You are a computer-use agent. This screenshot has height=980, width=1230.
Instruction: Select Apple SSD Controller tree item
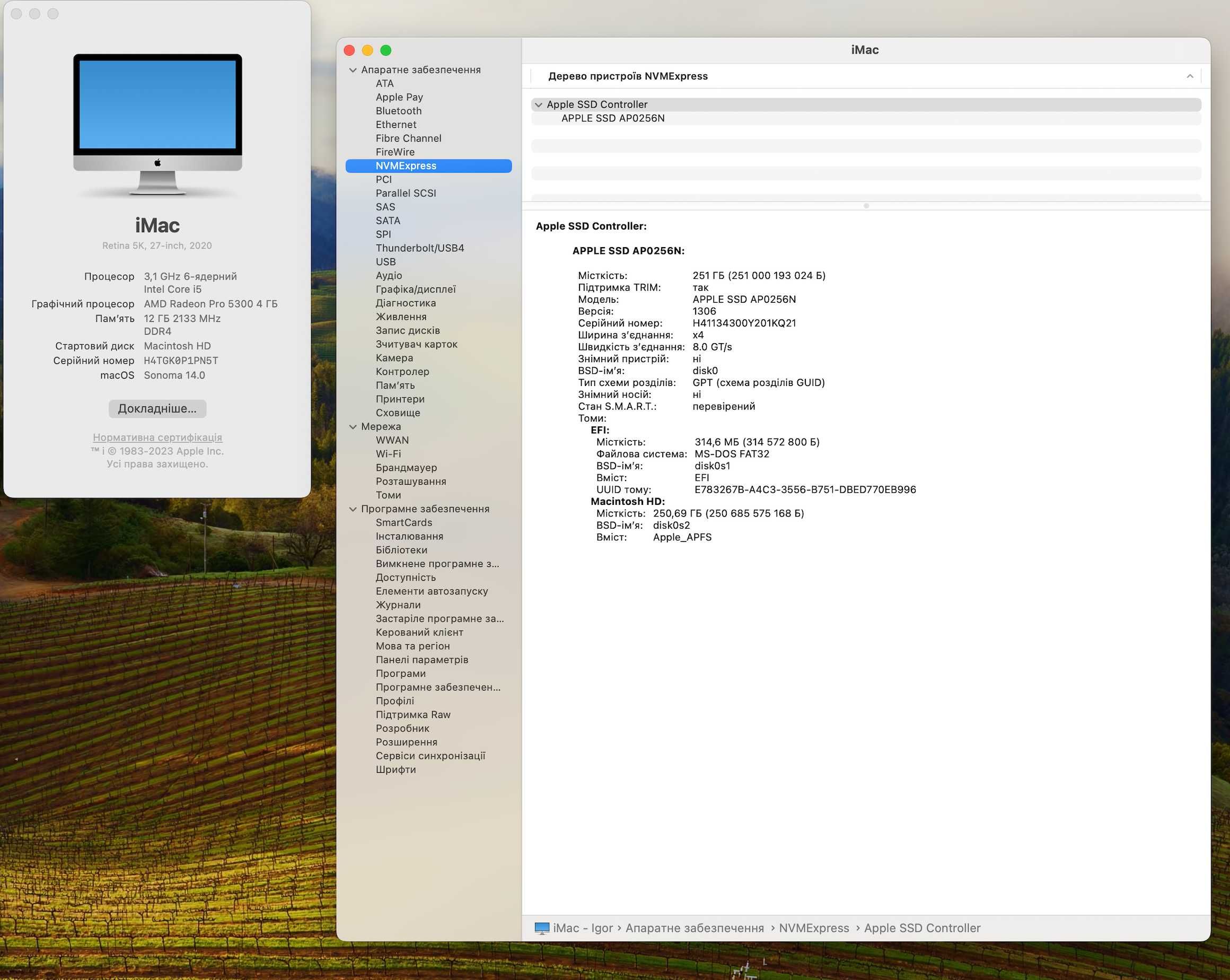[x=597, y=105]
